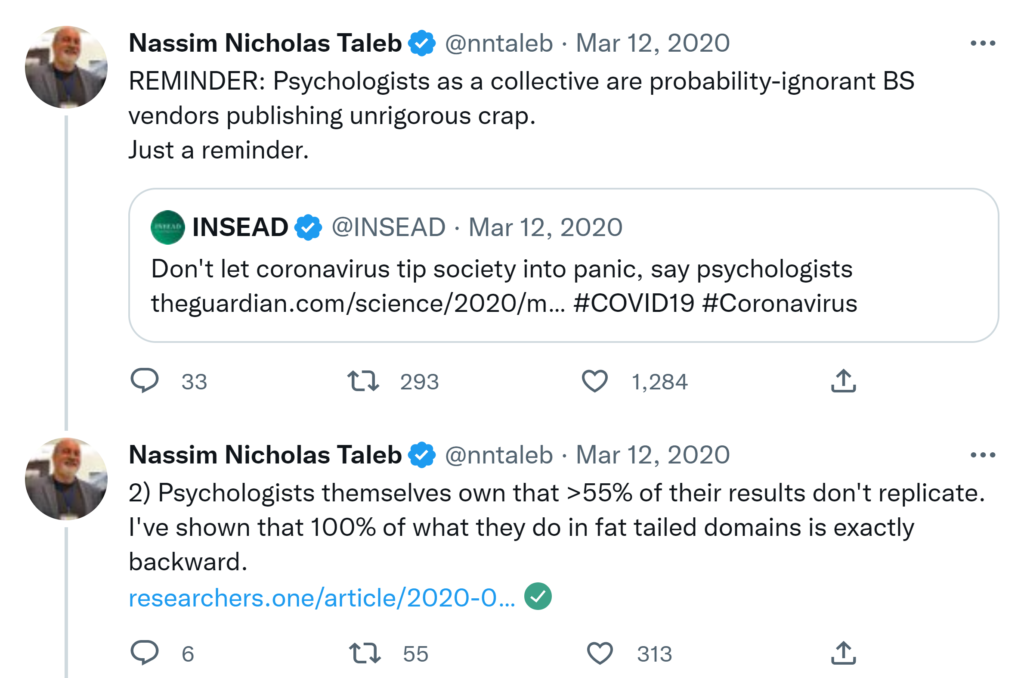Viewport: 1024px width, 678px height.
Task: Open theguardian.com link in quoted tweet
Action: pos(358,303)
